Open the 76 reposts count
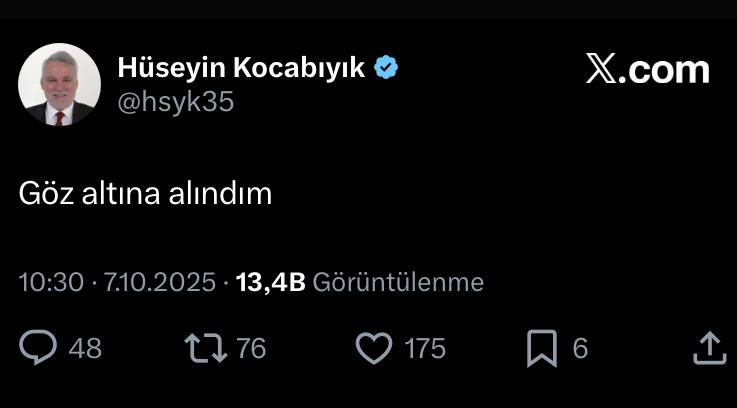The height and width of the screenshot is (408, 737). [251, 349]
